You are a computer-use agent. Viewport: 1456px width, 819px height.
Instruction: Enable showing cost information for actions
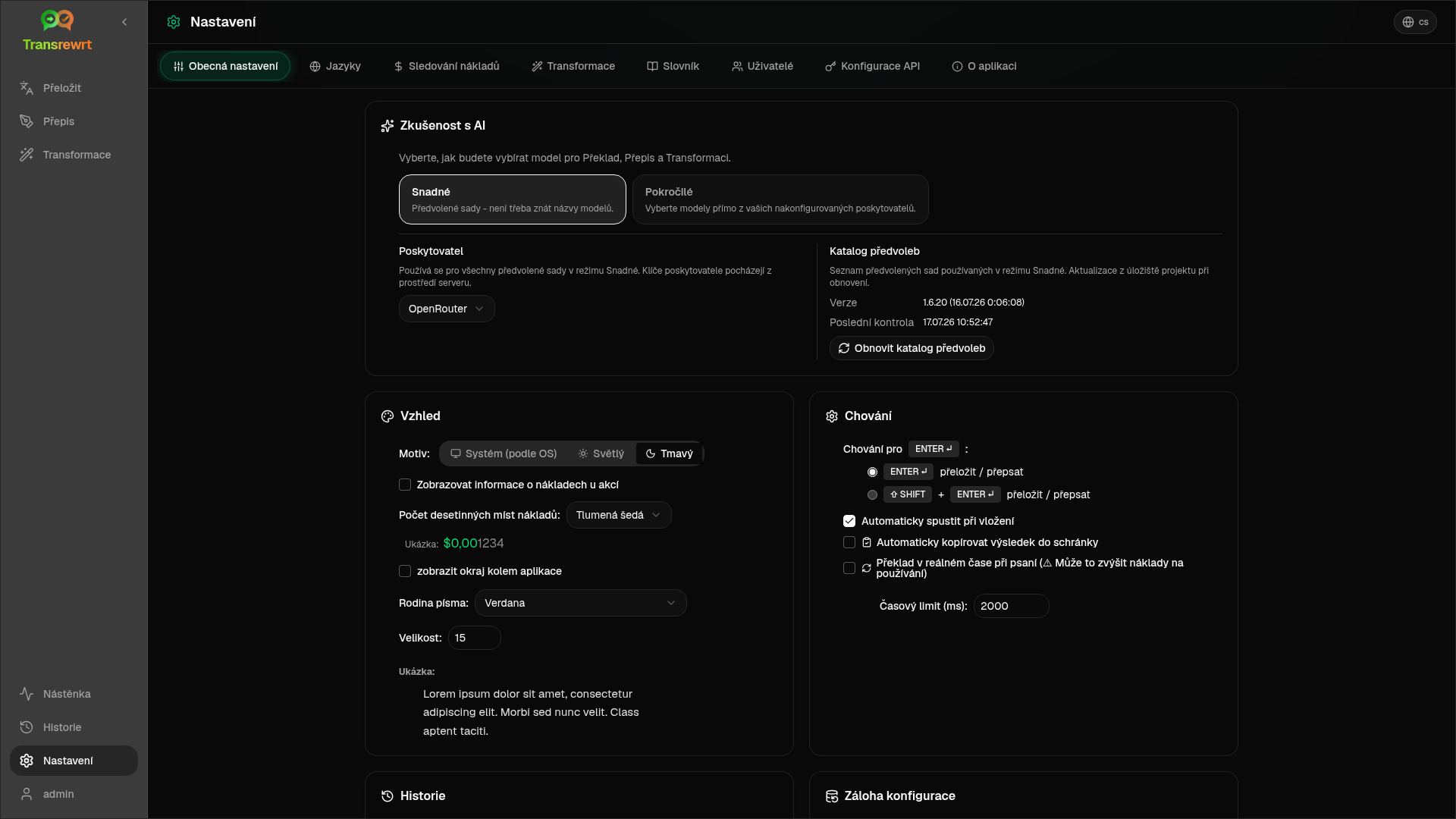(405, 485)
